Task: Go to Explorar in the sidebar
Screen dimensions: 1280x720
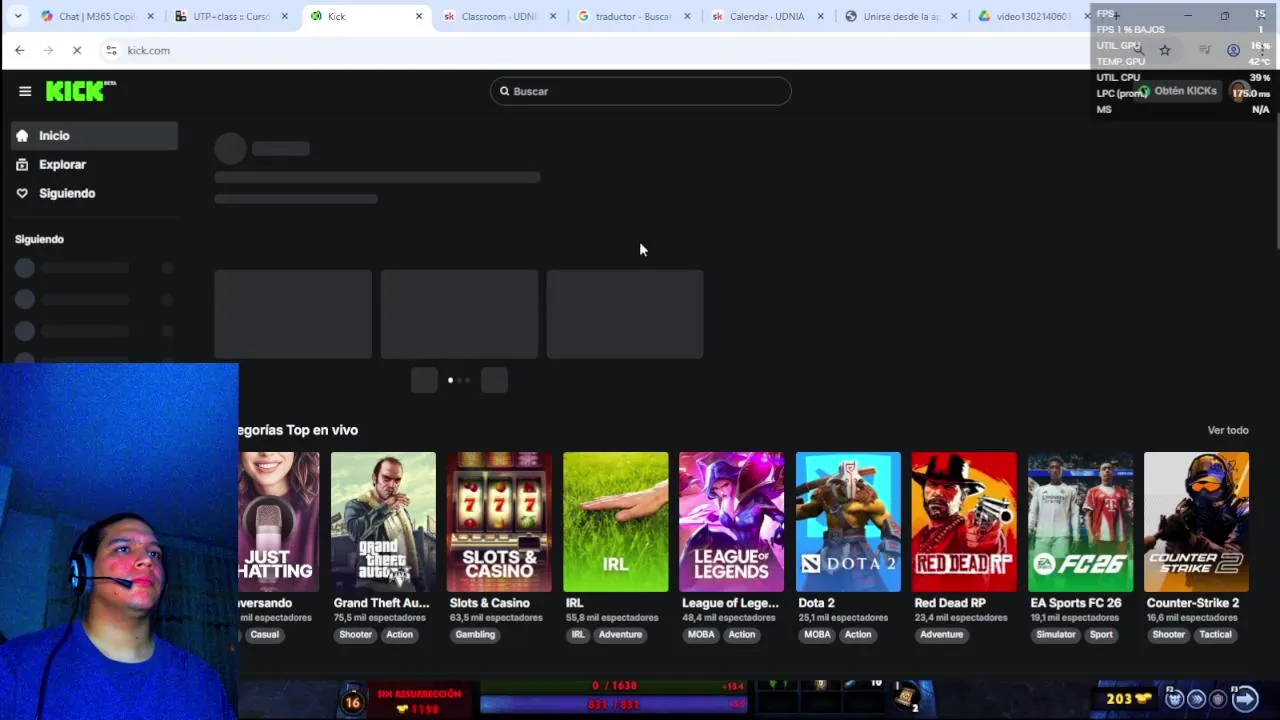Action: click(x=94, y=165)
